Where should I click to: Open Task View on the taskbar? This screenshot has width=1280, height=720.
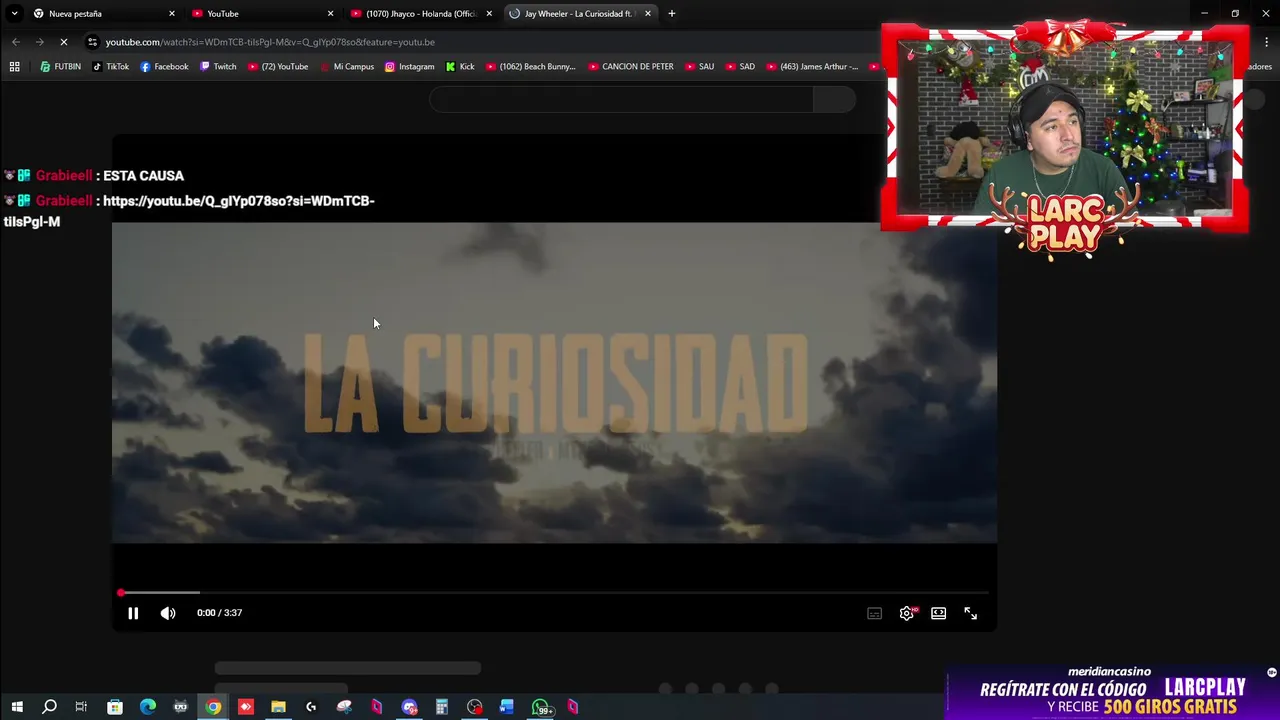pyautogui.click(x=81, y=707)
